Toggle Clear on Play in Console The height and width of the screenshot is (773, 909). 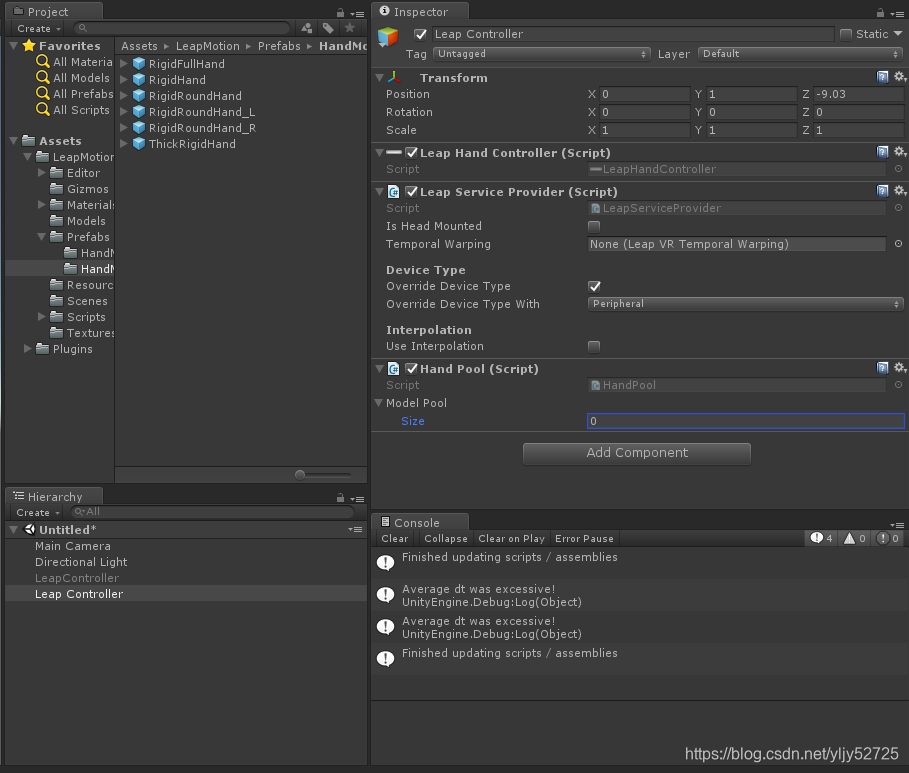click(511, 539)
